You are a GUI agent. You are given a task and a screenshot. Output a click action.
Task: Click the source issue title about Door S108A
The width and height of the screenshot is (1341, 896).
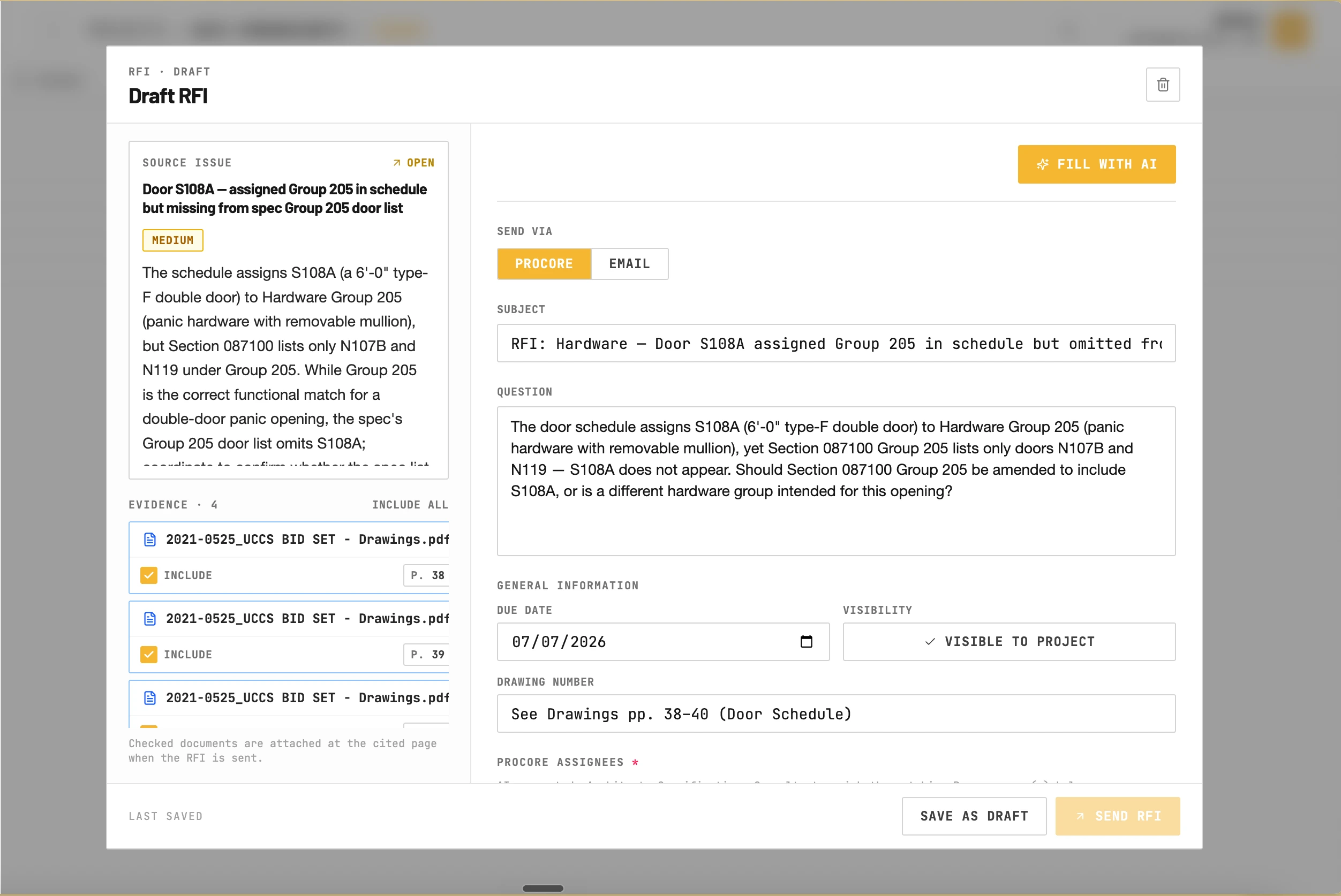[284, 198]
